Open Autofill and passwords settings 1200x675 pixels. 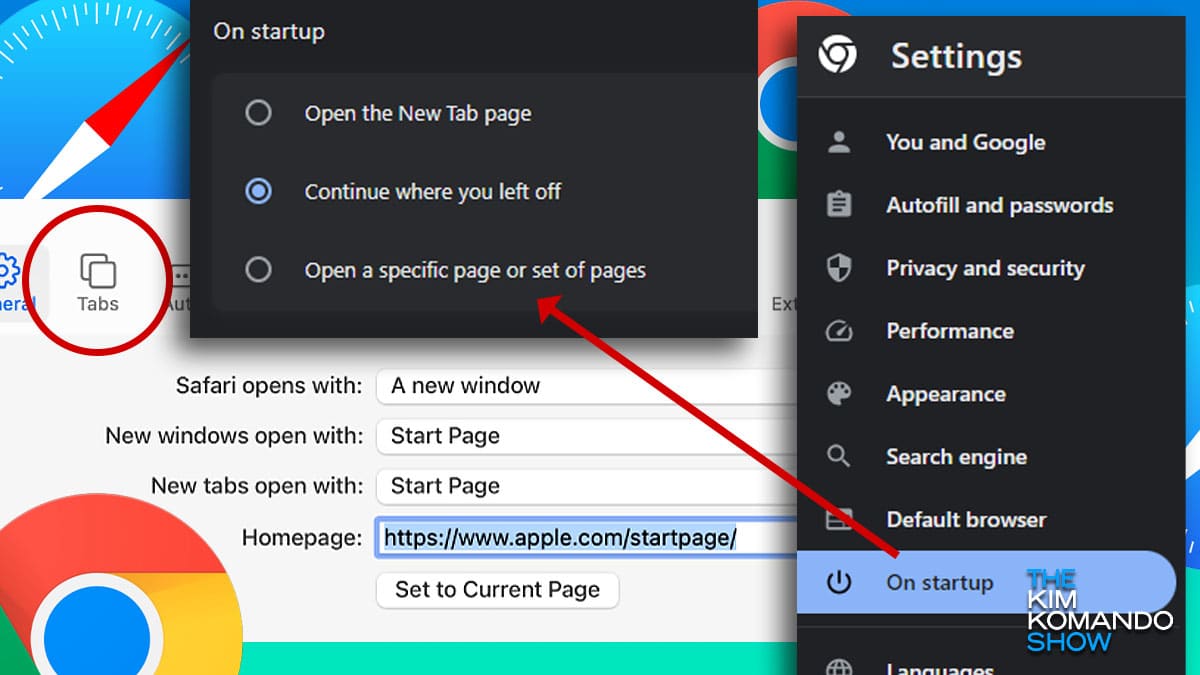999,205
